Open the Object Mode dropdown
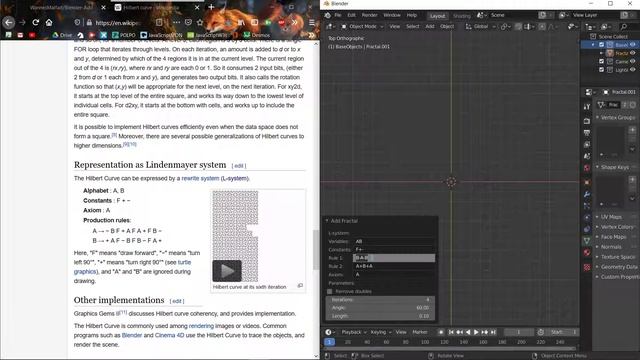The height and width of the screenshot is (360, 640). 362,27
